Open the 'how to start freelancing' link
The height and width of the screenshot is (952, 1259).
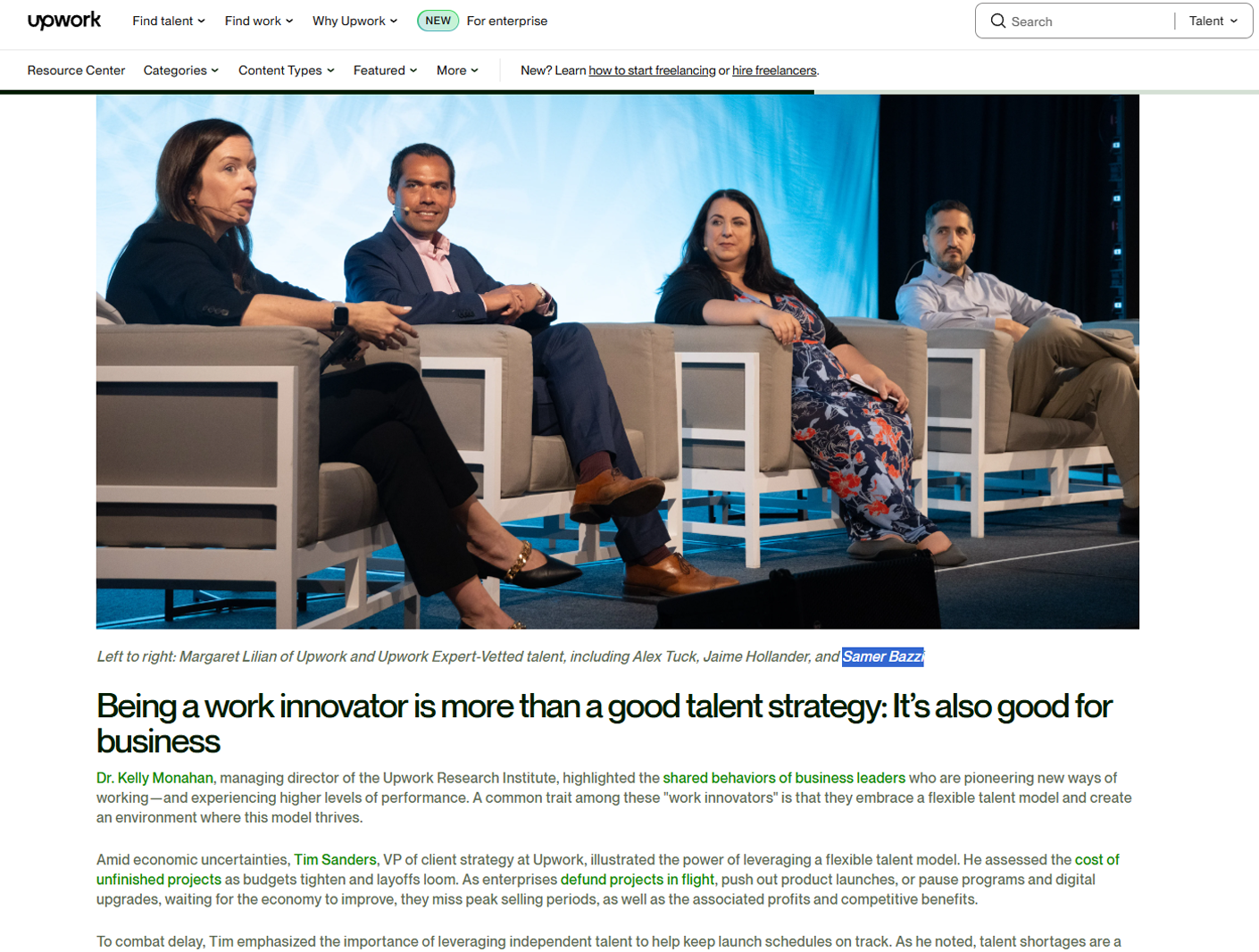(x=652, y=71)
